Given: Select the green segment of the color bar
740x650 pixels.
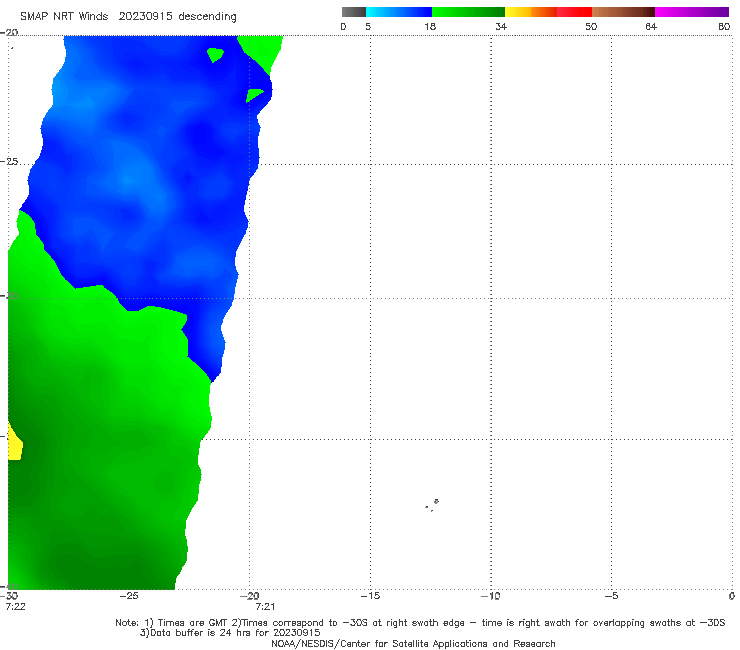Looking at the screenshot, I should [x=468, y=12].
